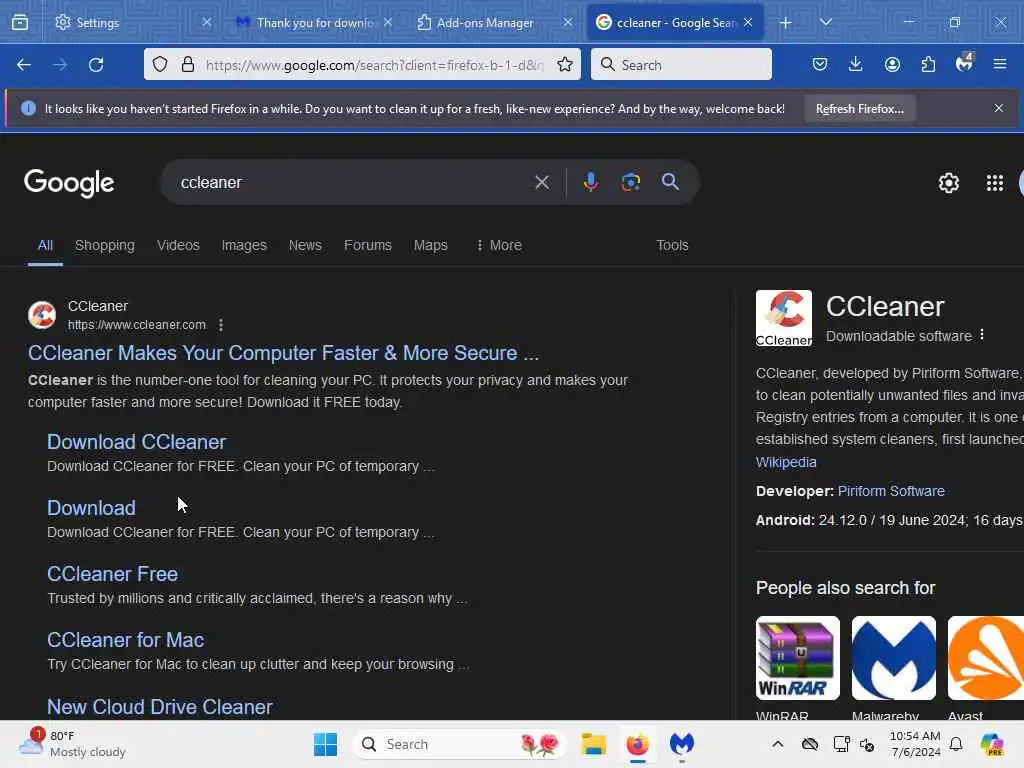Reload the current page

click(96, 65)
